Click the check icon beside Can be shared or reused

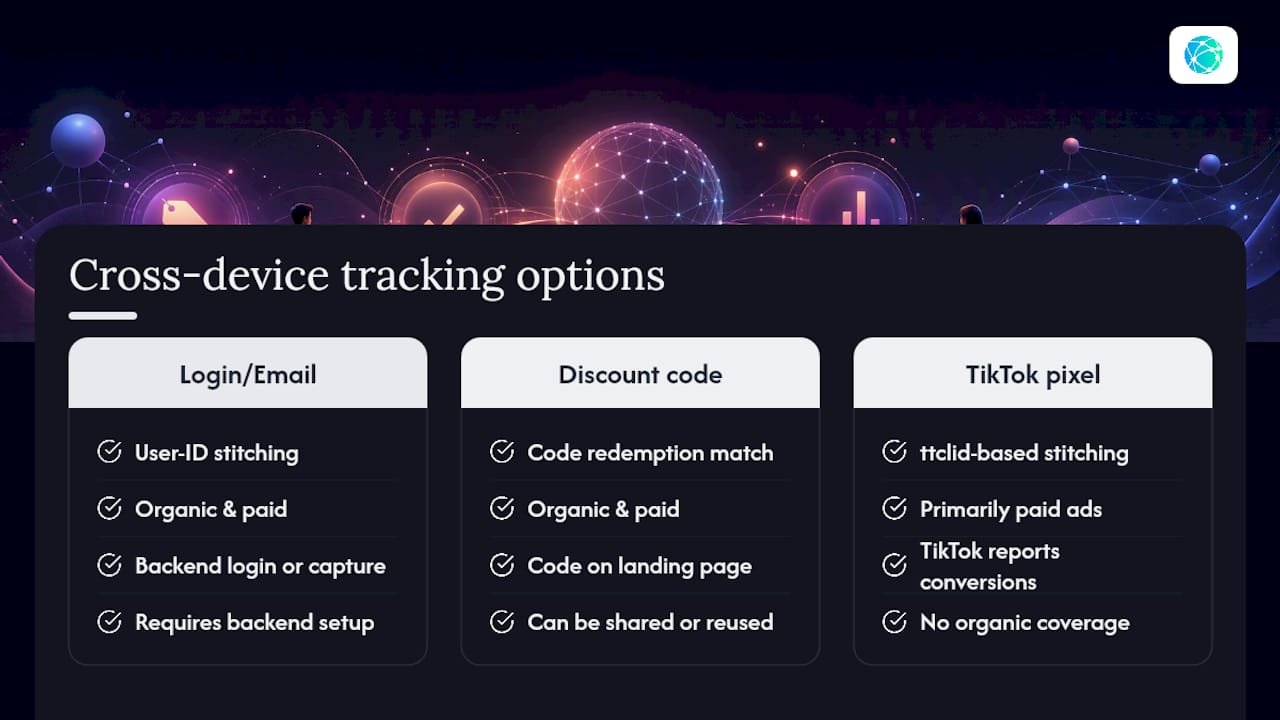tap(502, 622)
